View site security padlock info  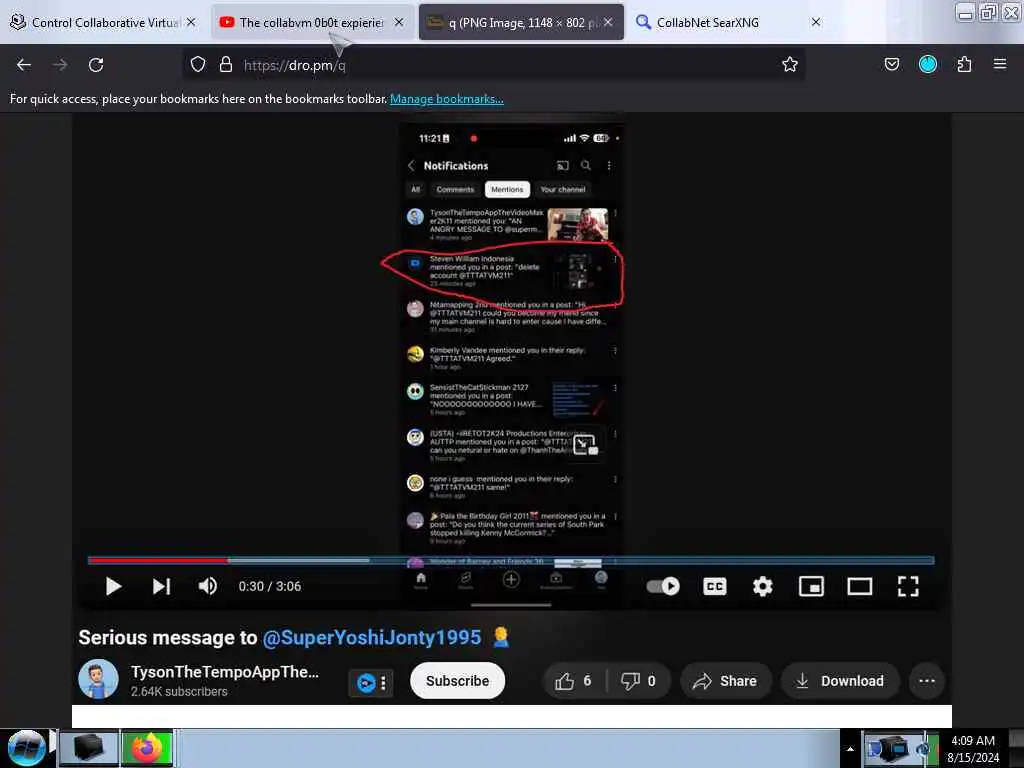click(226, 65)
